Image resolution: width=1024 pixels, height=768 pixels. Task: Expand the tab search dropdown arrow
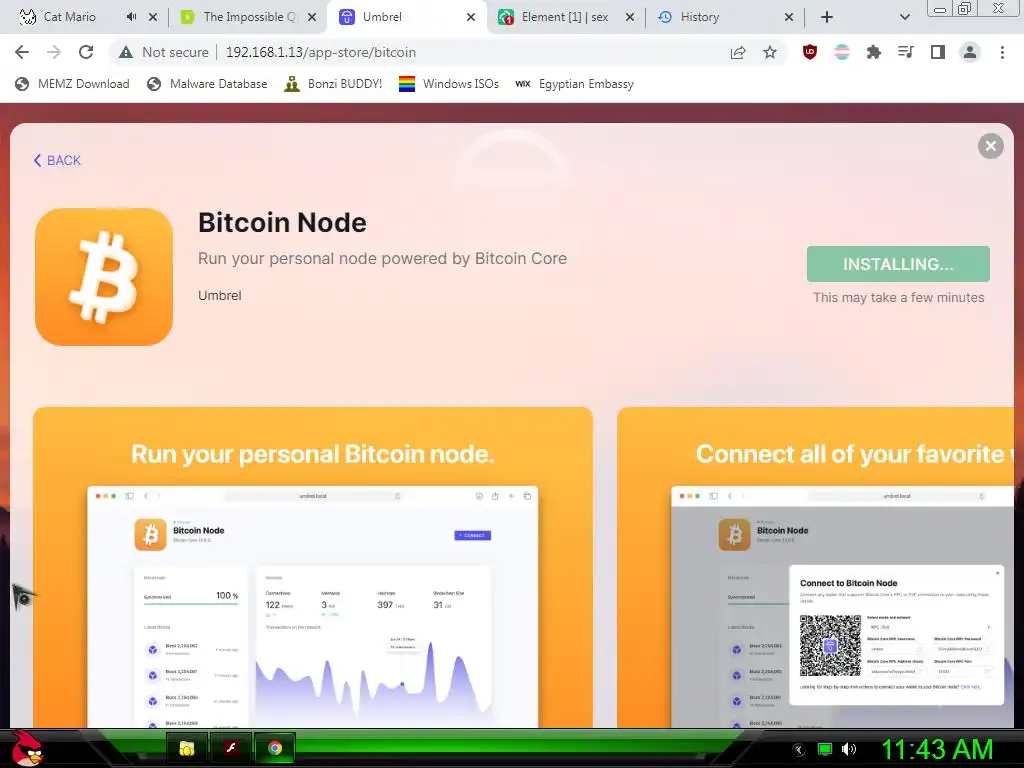pos(904,17)
